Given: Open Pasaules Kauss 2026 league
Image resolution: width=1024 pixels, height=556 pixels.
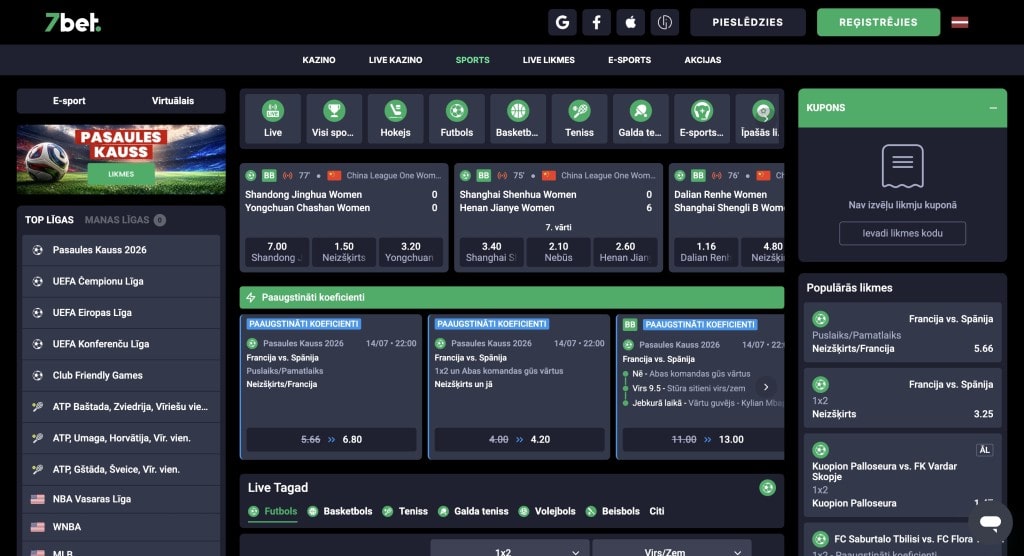Looking at the screenshot, I should point(121,250).
